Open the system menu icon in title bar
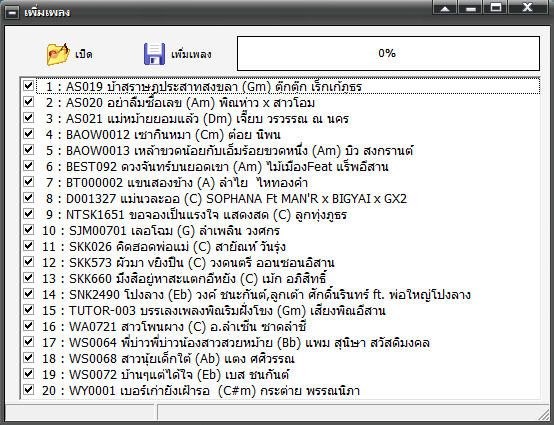Viewport: 554px width, 425px height. click(x=12, y=13)
